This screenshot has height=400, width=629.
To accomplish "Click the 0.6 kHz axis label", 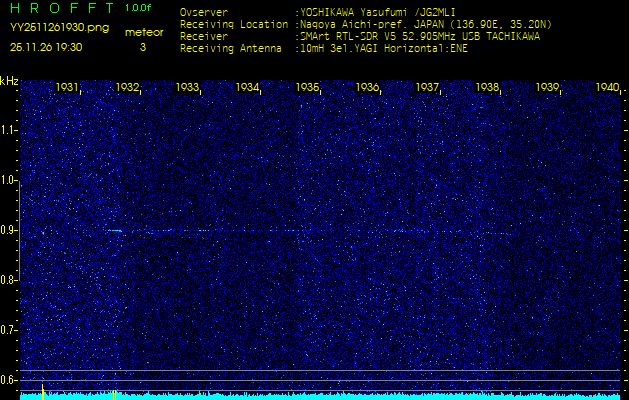I will (9, 379).
